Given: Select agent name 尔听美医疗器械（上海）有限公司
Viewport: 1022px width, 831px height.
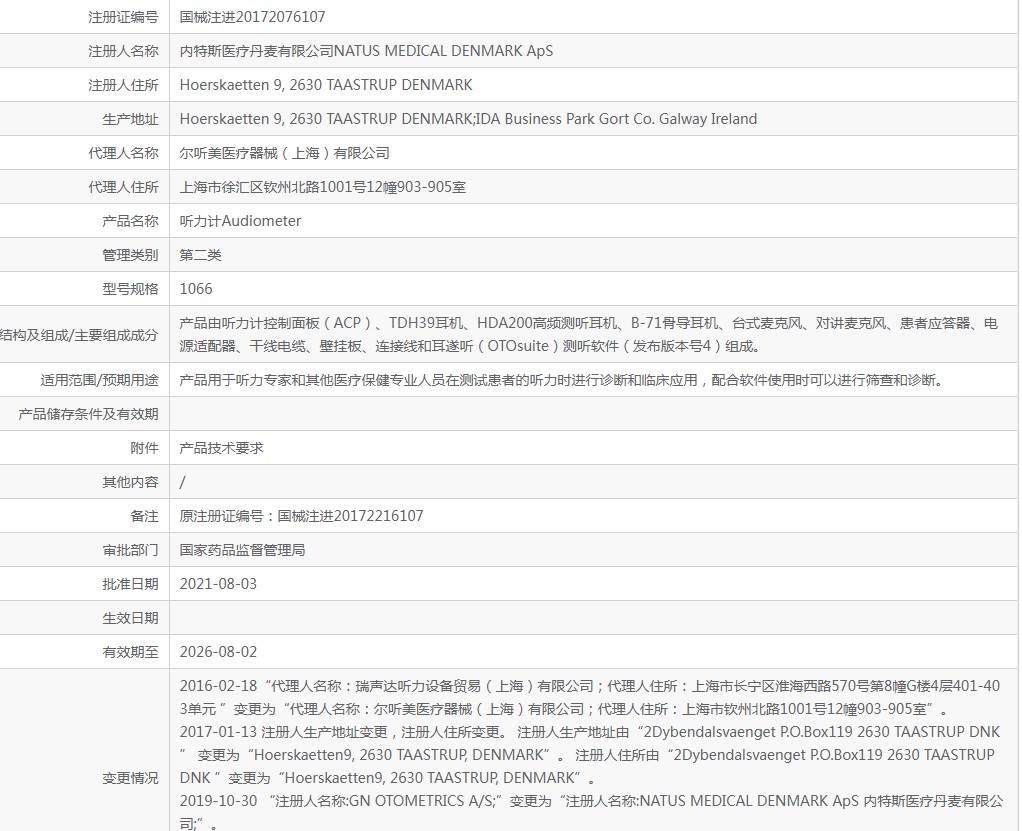Looking at the screenshot, I should 284,153.
